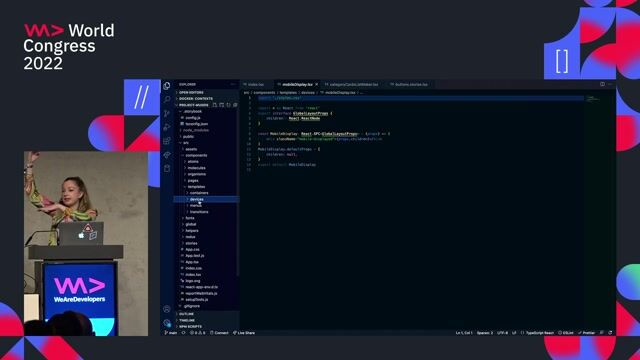Click the ESLint status bar item
This screenshot has width=640, height=360.
click(566, 333)
